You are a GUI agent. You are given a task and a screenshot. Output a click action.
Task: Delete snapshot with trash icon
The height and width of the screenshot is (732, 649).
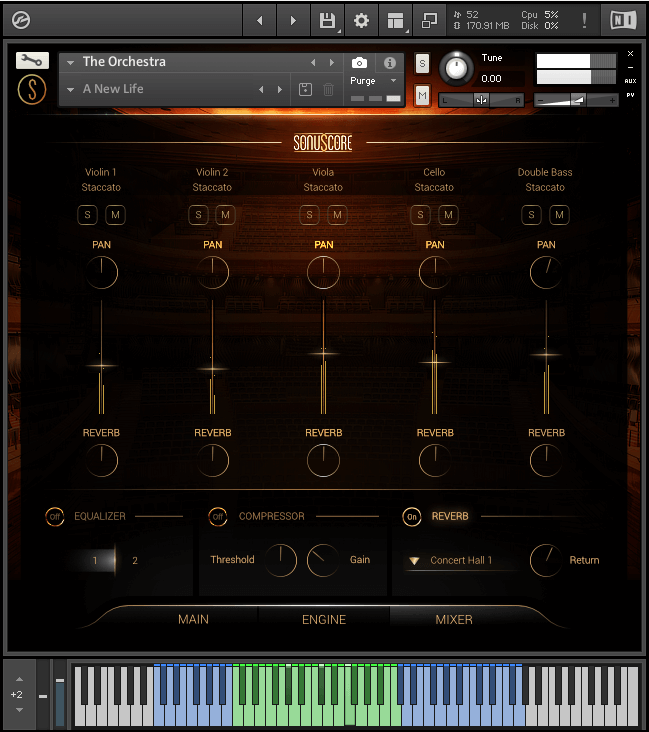328,89
